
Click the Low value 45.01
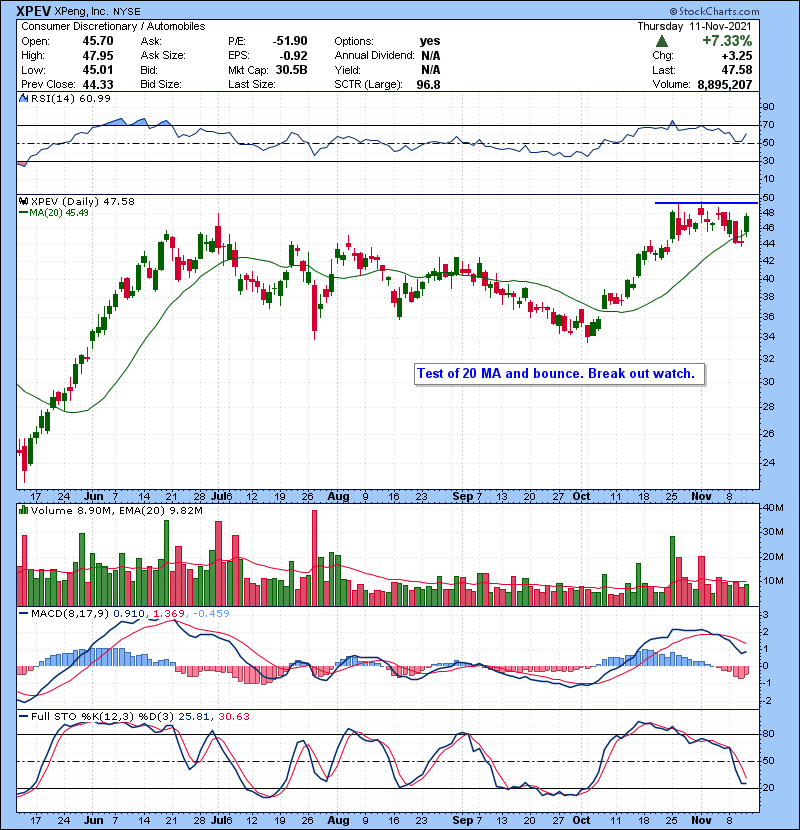(98, 70)
